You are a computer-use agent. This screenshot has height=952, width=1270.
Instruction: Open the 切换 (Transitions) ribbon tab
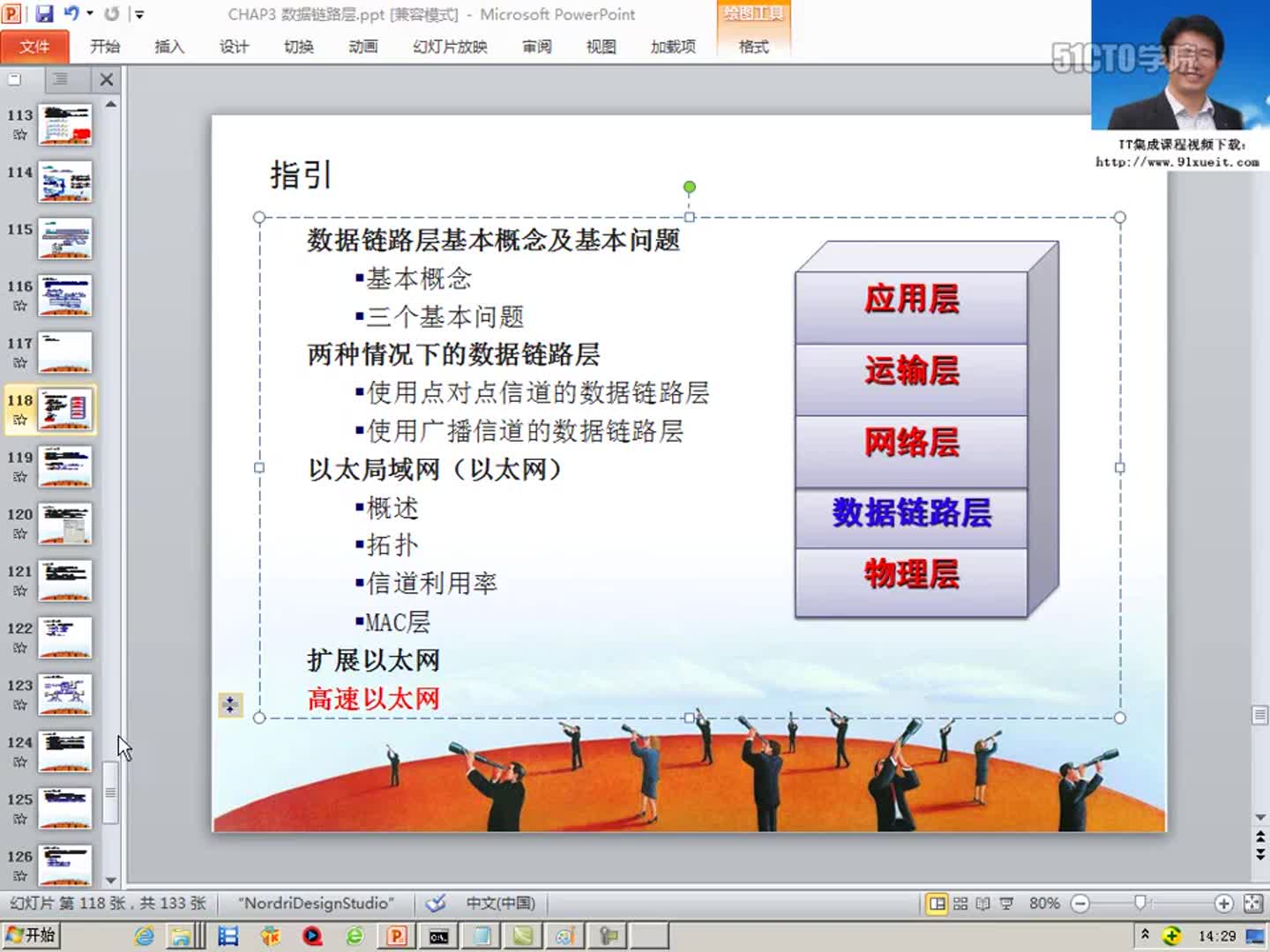[x=299, y=46]
